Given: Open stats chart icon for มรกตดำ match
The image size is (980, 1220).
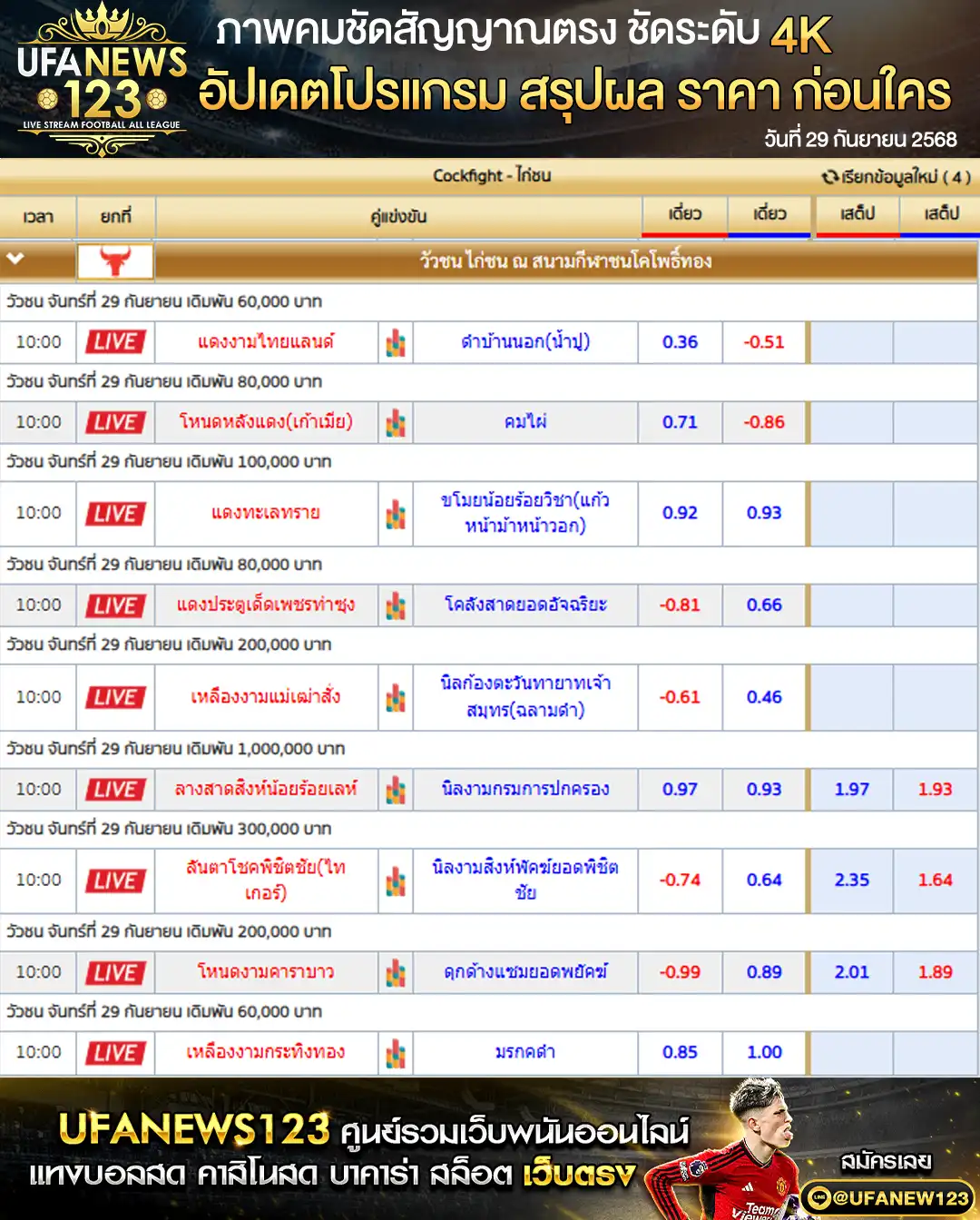Looking at the screenshot, I should click(396, 1054).
